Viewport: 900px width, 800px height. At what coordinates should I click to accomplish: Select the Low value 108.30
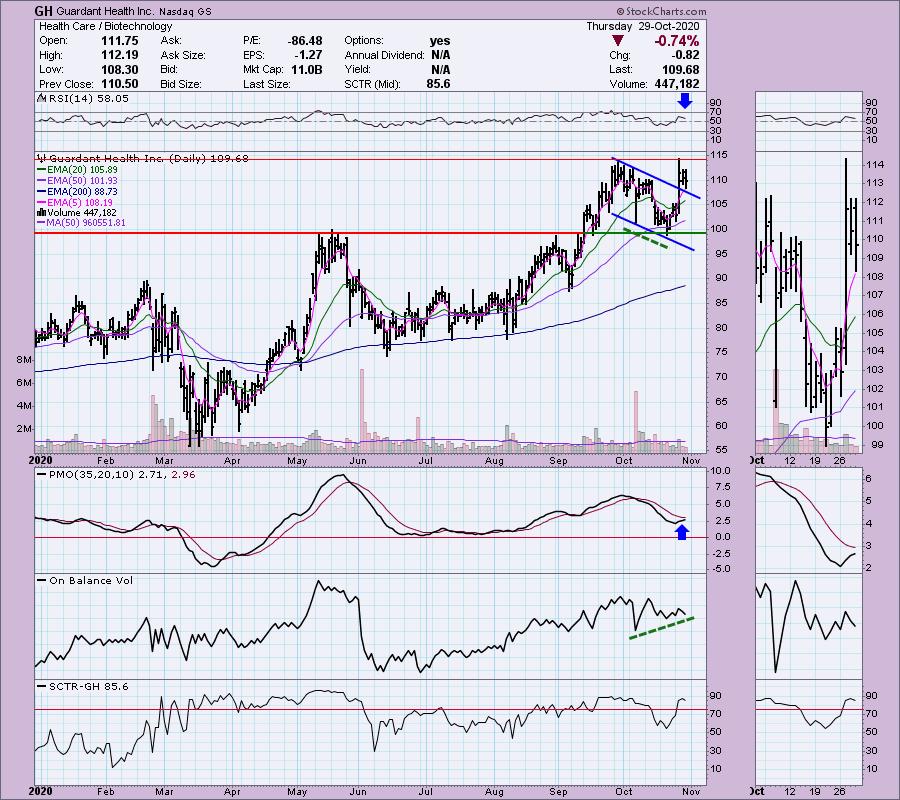point(120,69)
